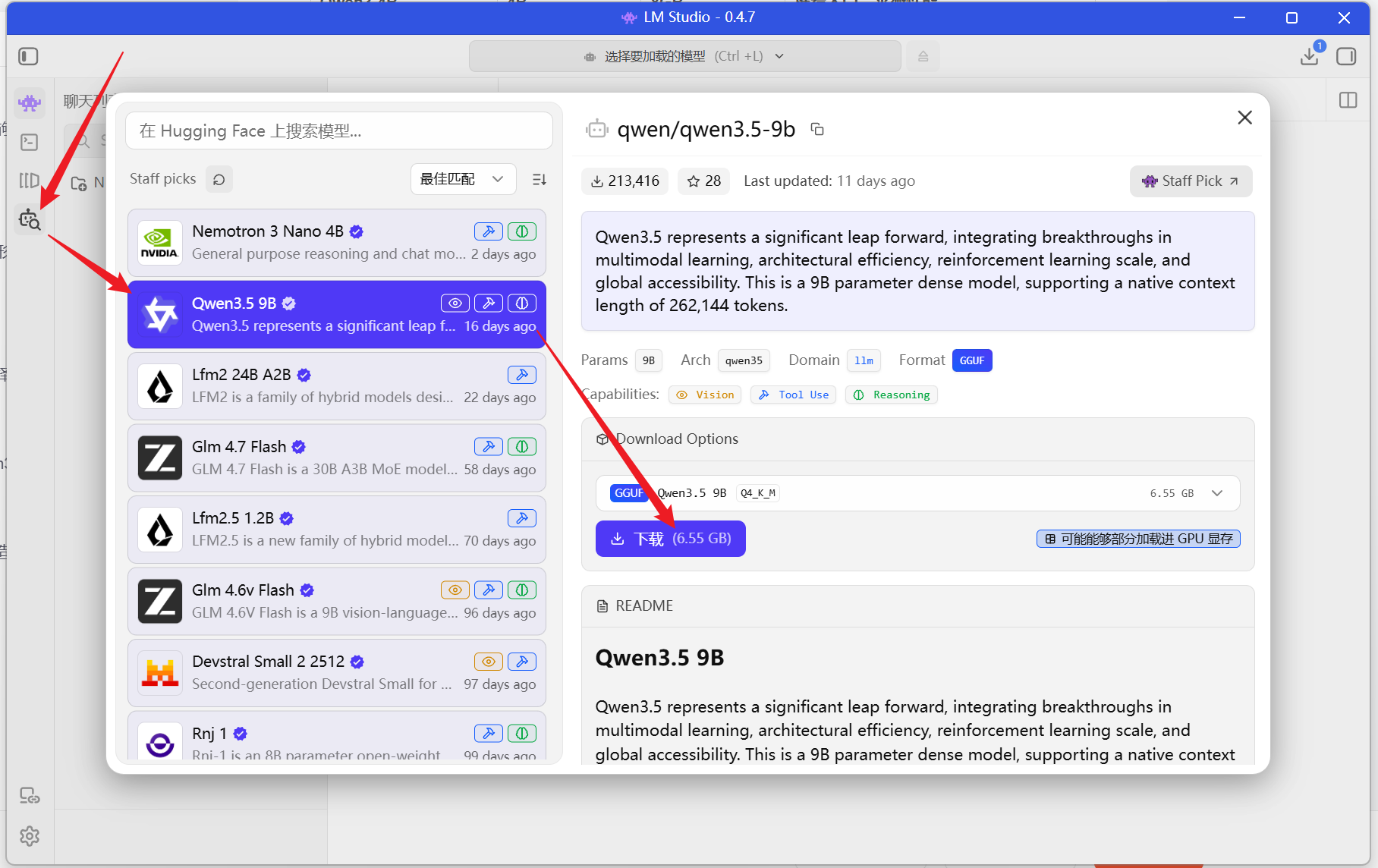Select the Glm 4.6v Flash model
The image size is (1378, 868).
[337, 602]
